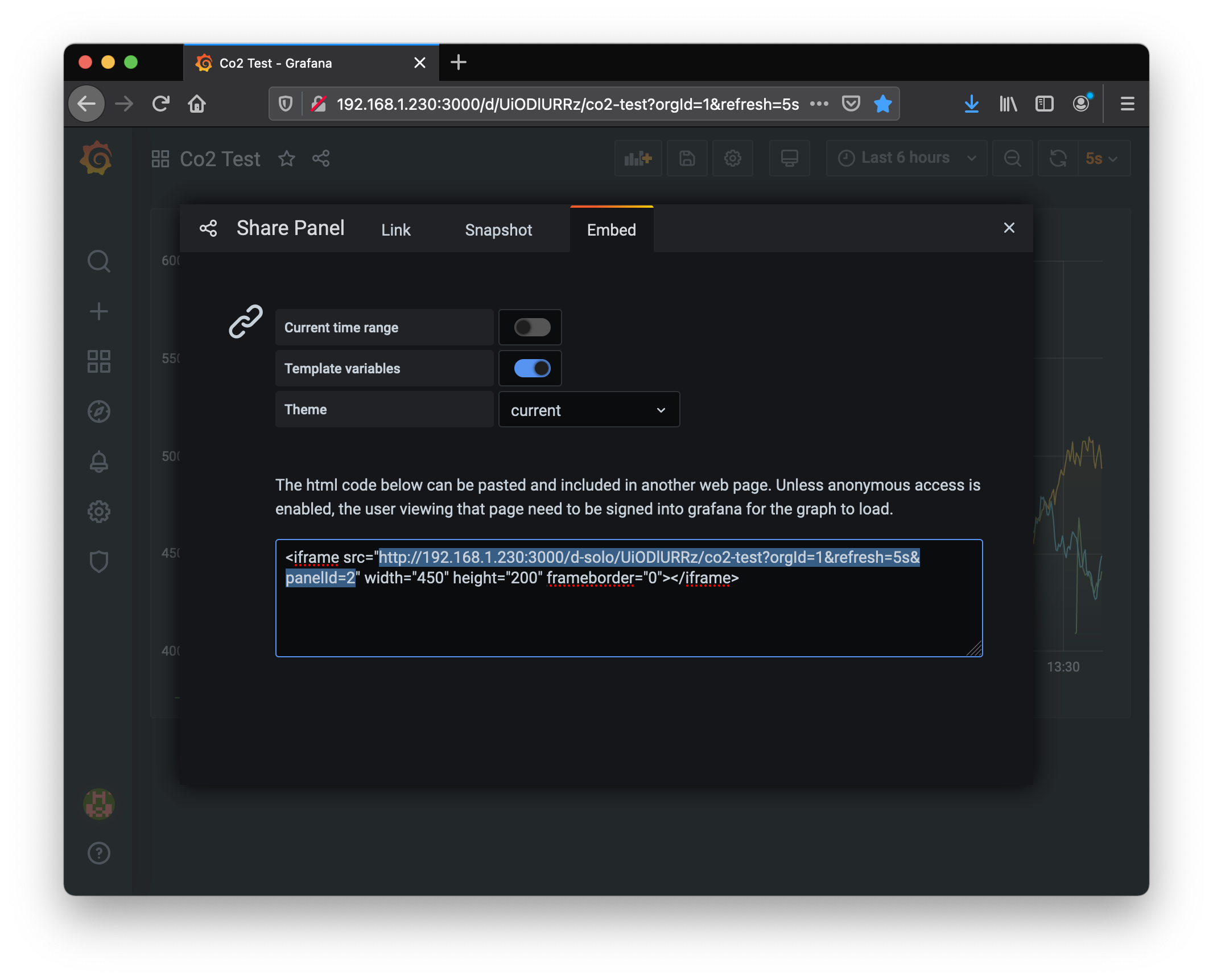Click the browser home button
This screenshot has width=1213, height=980.
click(x=197, y=104)
